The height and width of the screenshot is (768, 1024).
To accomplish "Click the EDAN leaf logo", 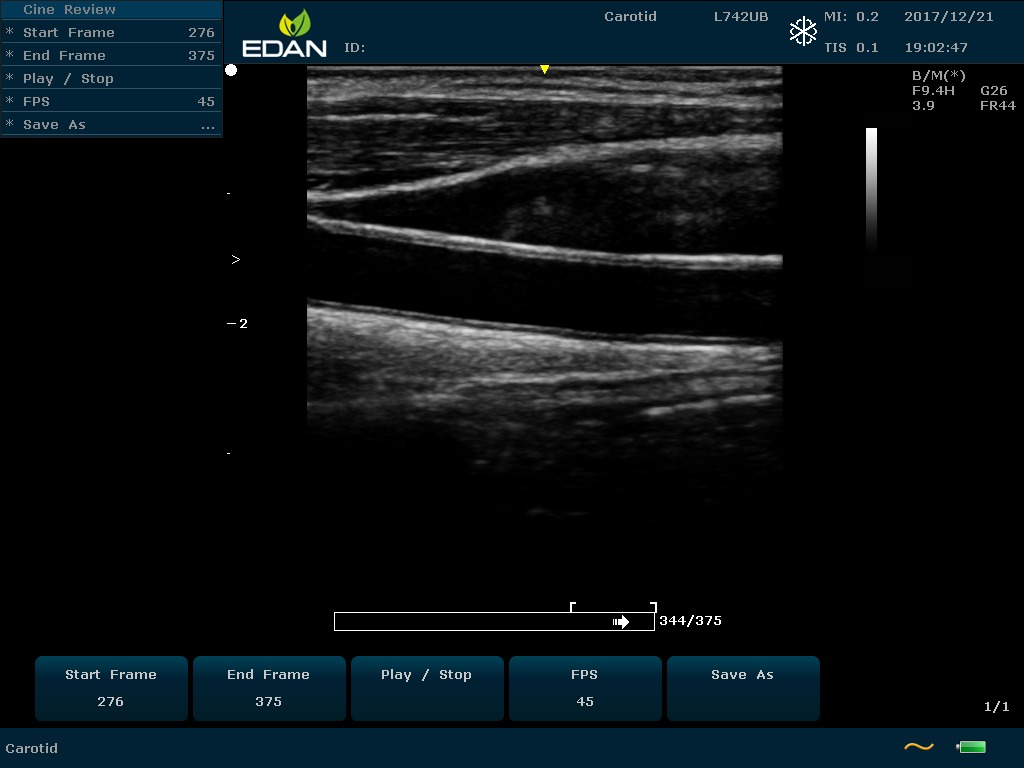I will coord(295,24).
